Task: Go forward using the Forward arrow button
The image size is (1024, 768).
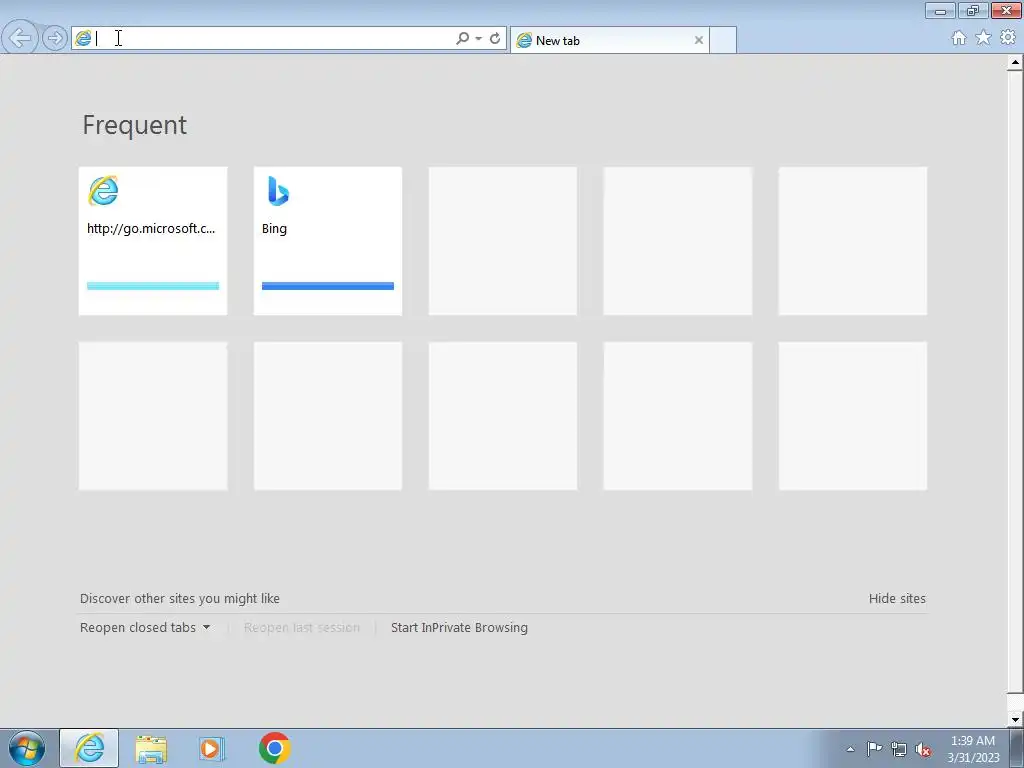Action: click(56, 38)
